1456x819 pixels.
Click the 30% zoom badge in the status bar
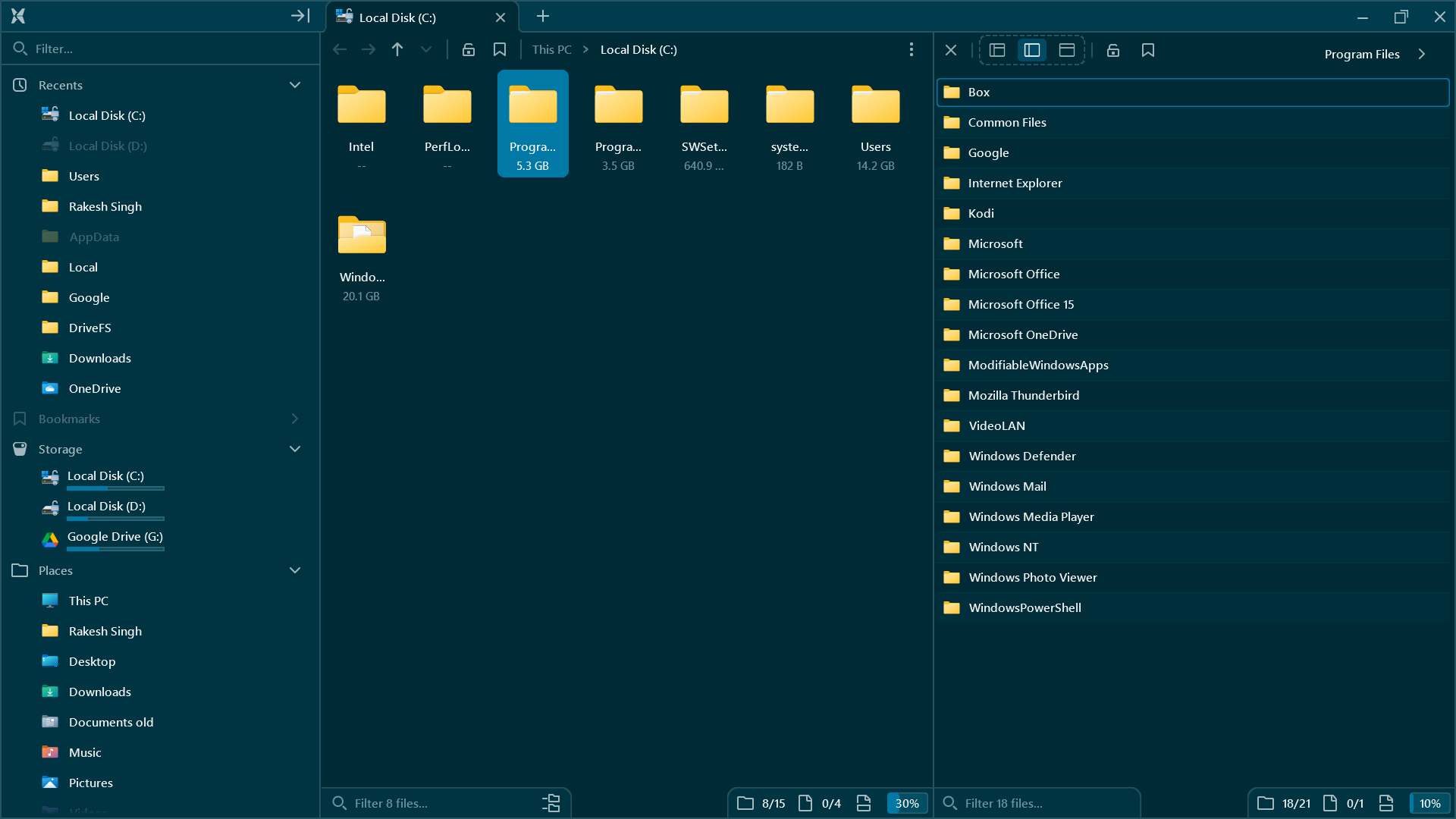(907, 803)
